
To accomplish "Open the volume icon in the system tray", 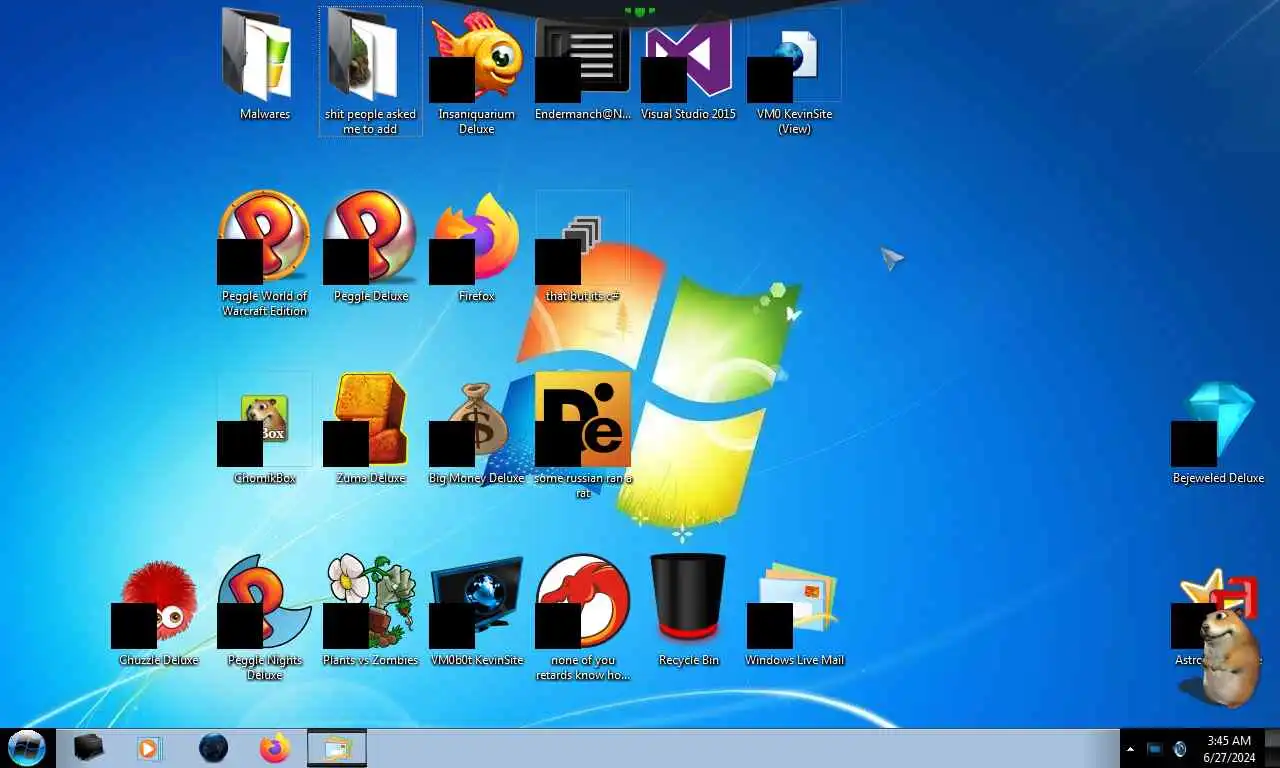I will [x=1180, y=749].
